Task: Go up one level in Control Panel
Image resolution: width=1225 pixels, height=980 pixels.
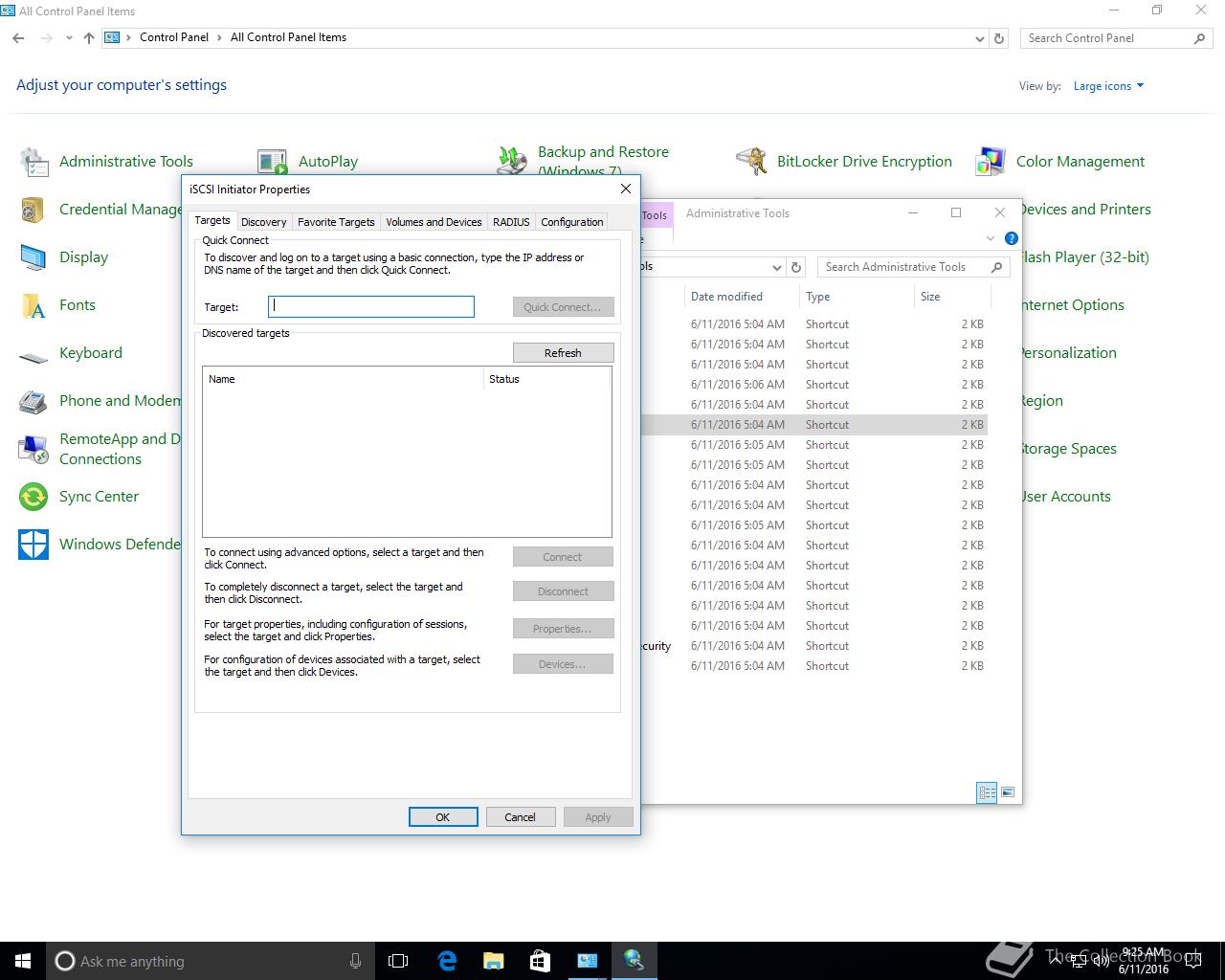Action: (x=89, y=38)
